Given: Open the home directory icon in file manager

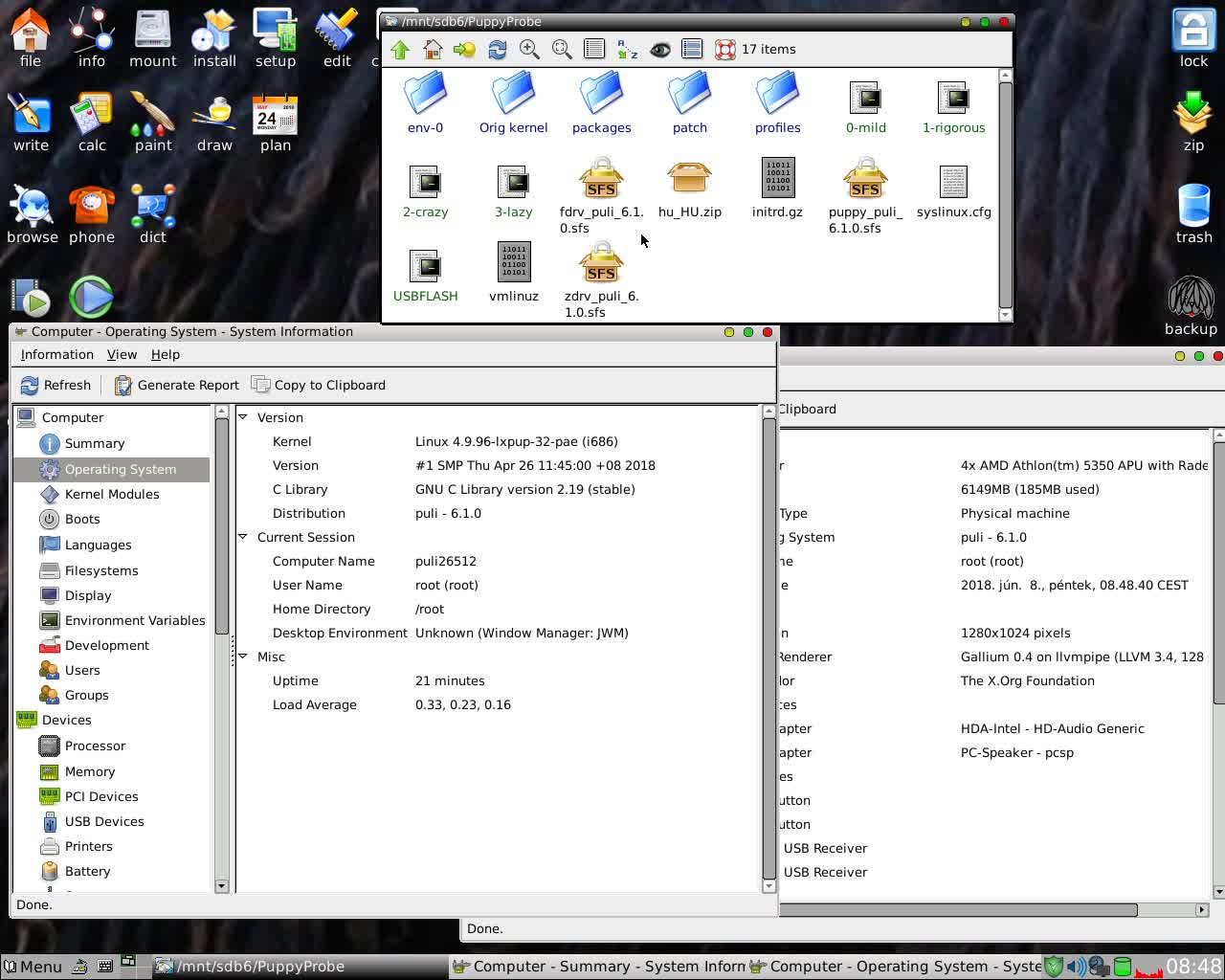Looking at the screenshot, I should coord(433,50).
